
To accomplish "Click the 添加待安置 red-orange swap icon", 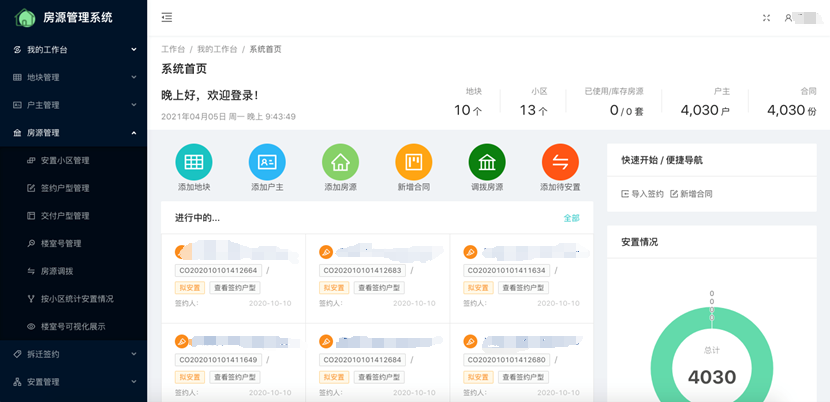I will point(560,162).
